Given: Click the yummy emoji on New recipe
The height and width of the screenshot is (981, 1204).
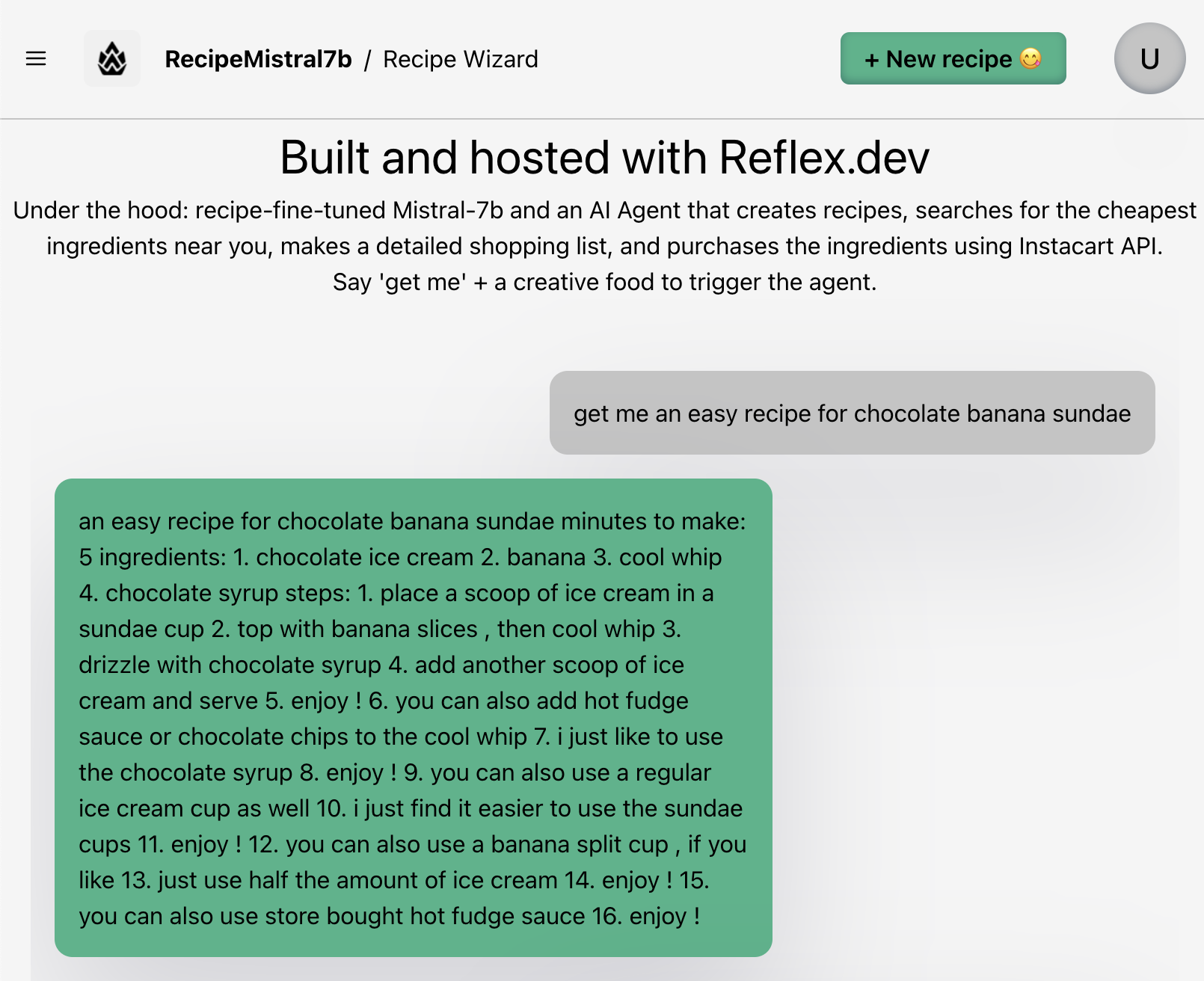Looking at the screenshot, I should [1031, 58].
